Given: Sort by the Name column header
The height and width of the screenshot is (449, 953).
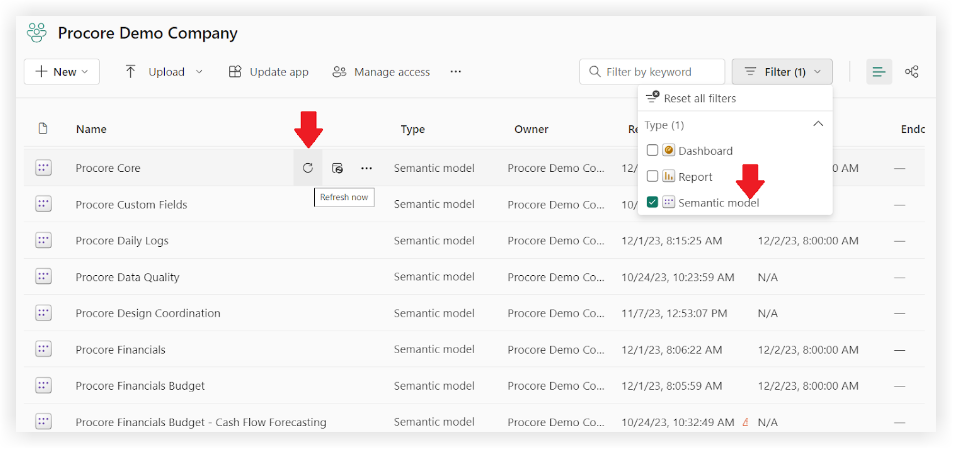Looking at the screenshot, I should click(91, 129).
